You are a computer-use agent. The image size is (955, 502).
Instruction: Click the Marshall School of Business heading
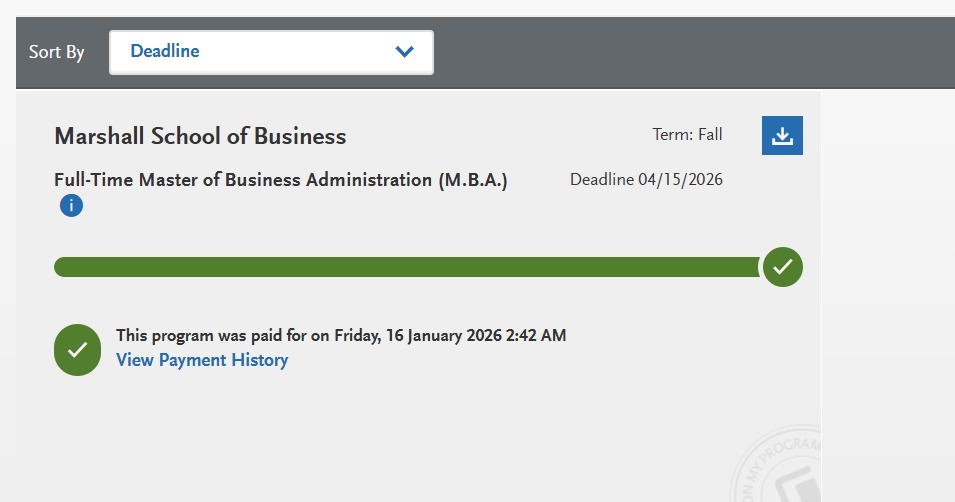click(x=200, y=136)
